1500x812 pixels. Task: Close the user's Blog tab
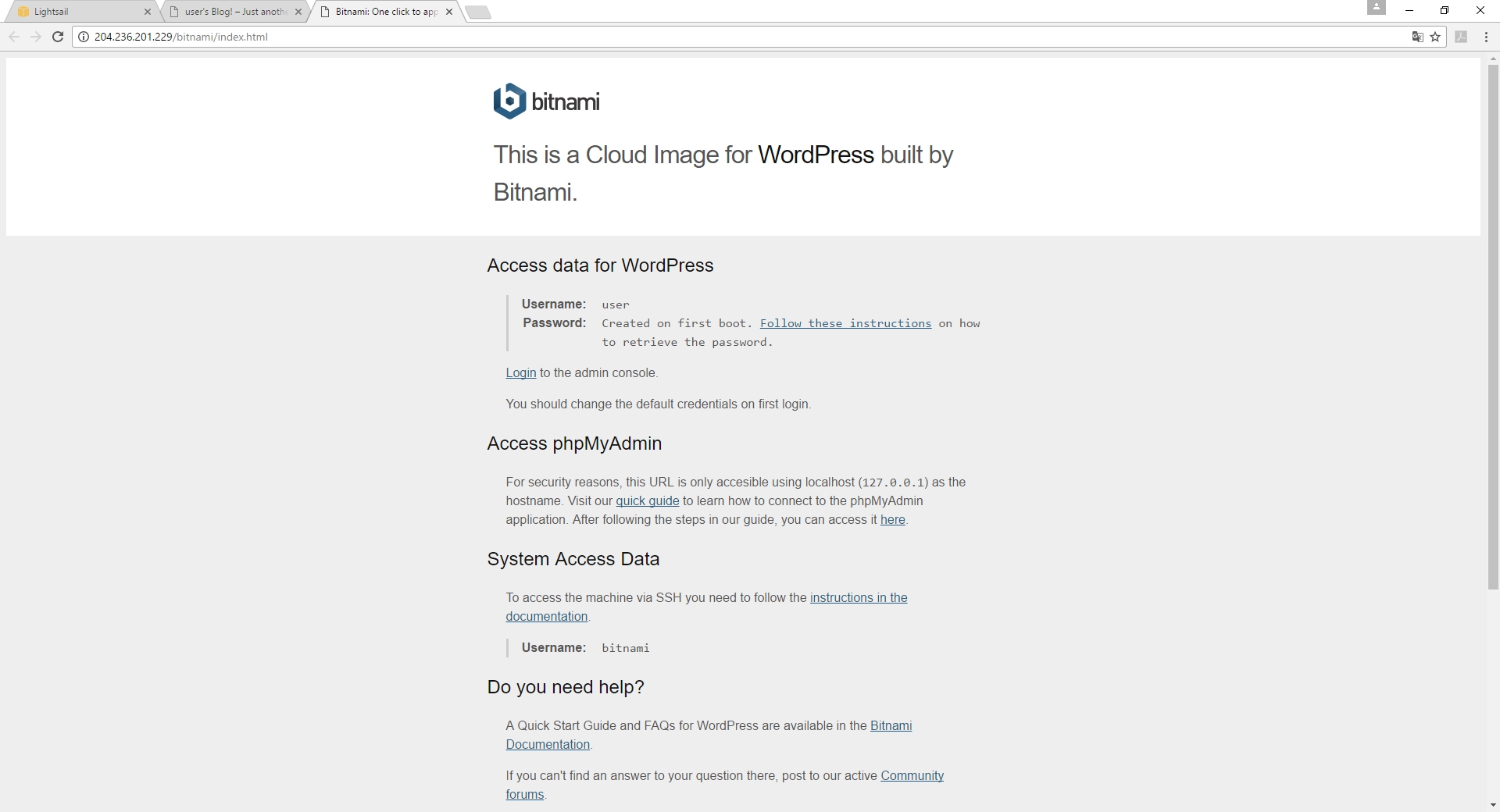pos(298,12)
